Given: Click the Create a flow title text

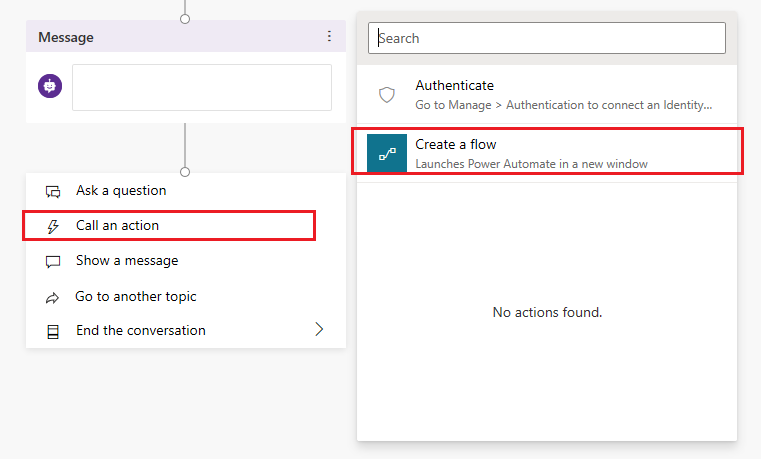Looking at the screenshot, I should tap(456, 145).
